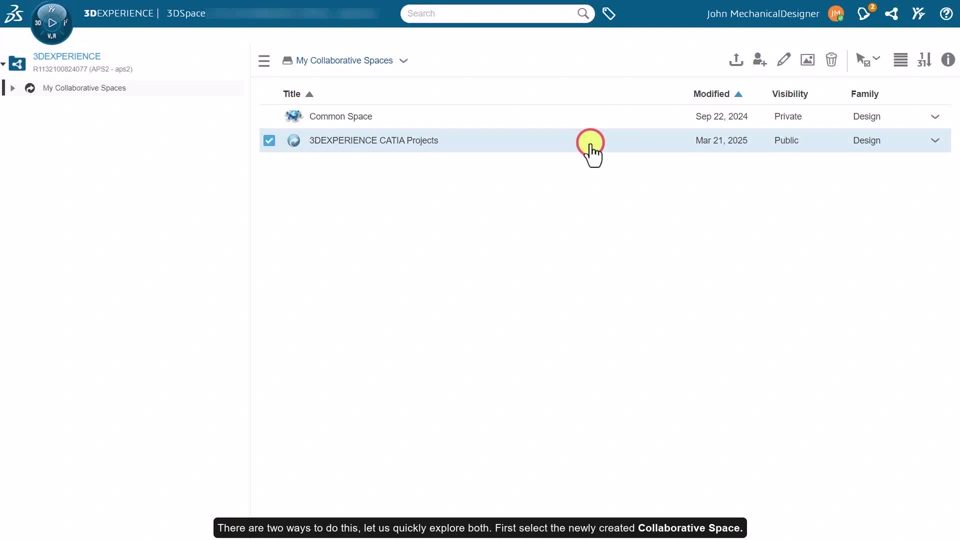Open the My Collaborative Spaces breadcrumb dropdown
Screen dimensions: 960x540
(x=403, y=61)
